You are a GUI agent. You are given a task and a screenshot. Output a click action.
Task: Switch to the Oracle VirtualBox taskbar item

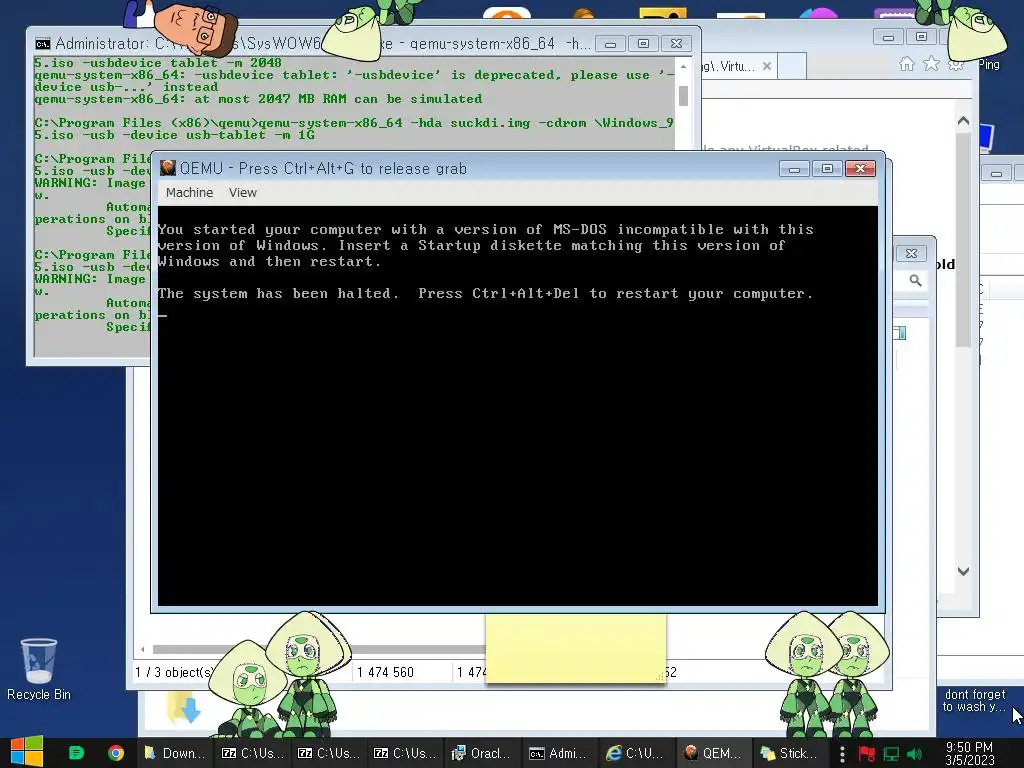pos(481,753)
